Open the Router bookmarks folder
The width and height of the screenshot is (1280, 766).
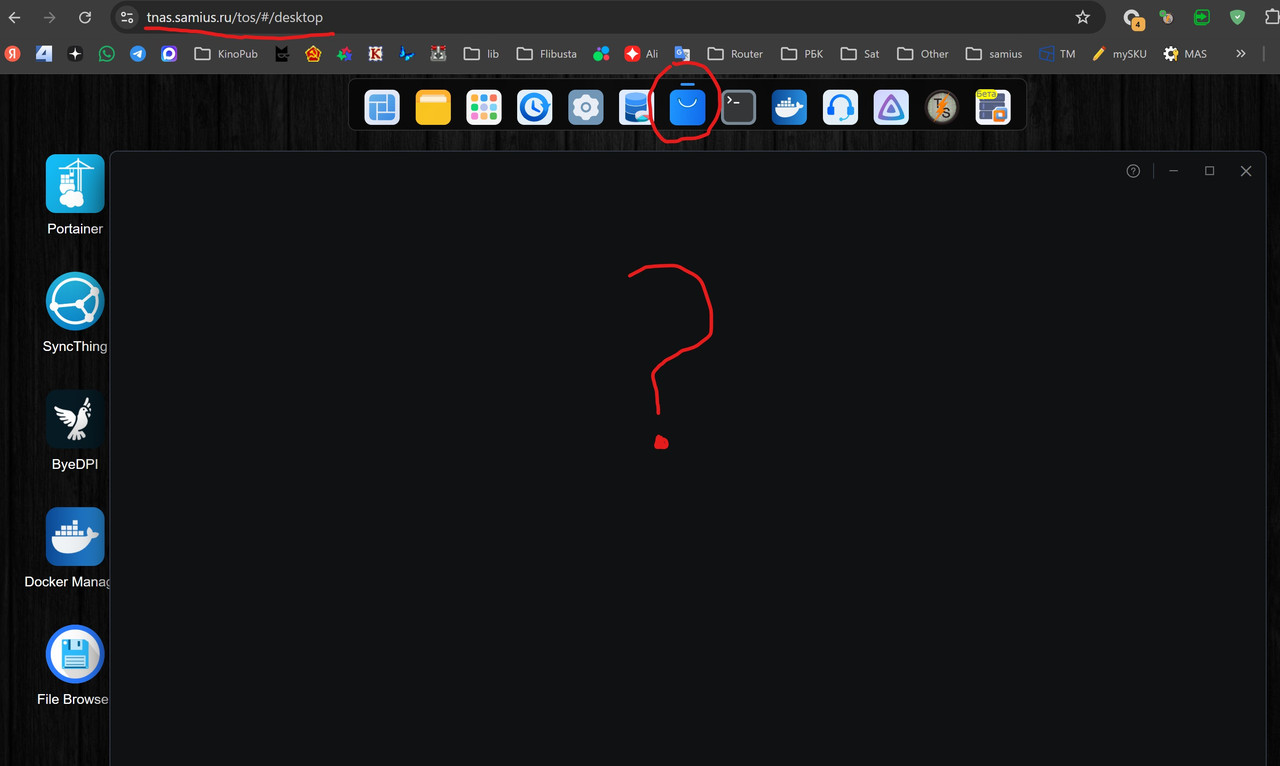coord(735,54)
